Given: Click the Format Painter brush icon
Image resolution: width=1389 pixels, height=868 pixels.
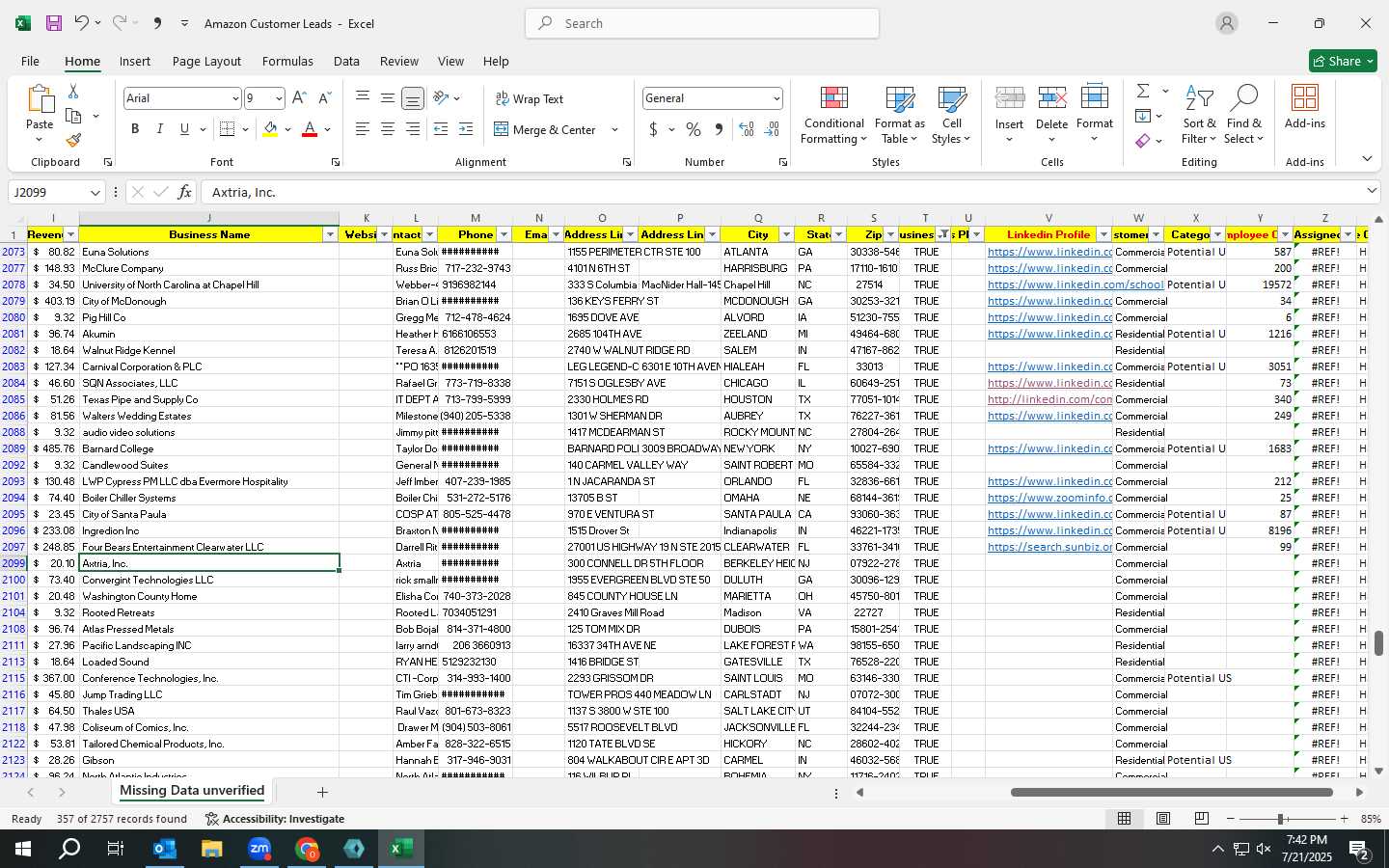Looking at the screenshot, I should 73,141.
